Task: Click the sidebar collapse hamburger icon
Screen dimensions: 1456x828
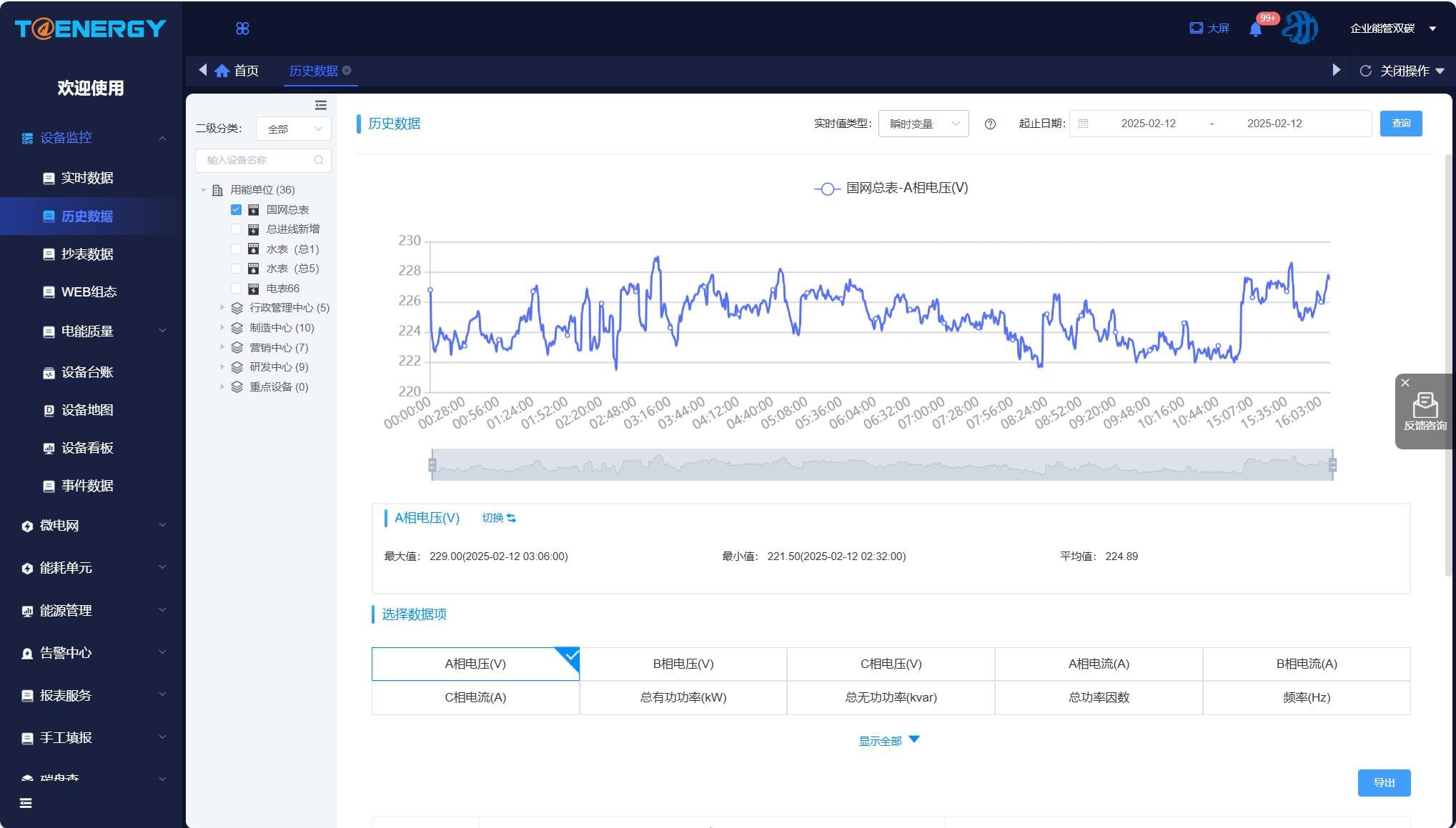Action: pos(26,804)
